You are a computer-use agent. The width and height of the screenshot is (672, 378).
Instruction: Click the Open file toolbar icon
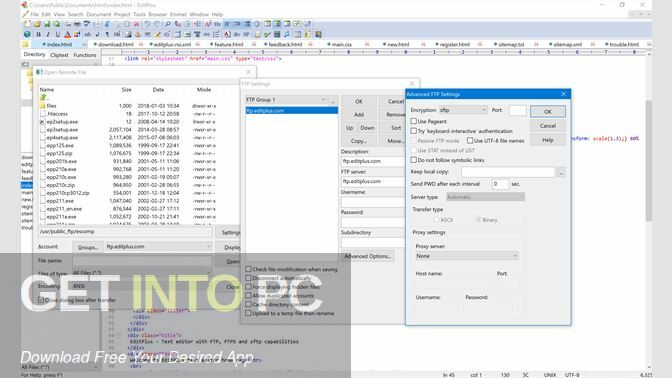[37, 24]
